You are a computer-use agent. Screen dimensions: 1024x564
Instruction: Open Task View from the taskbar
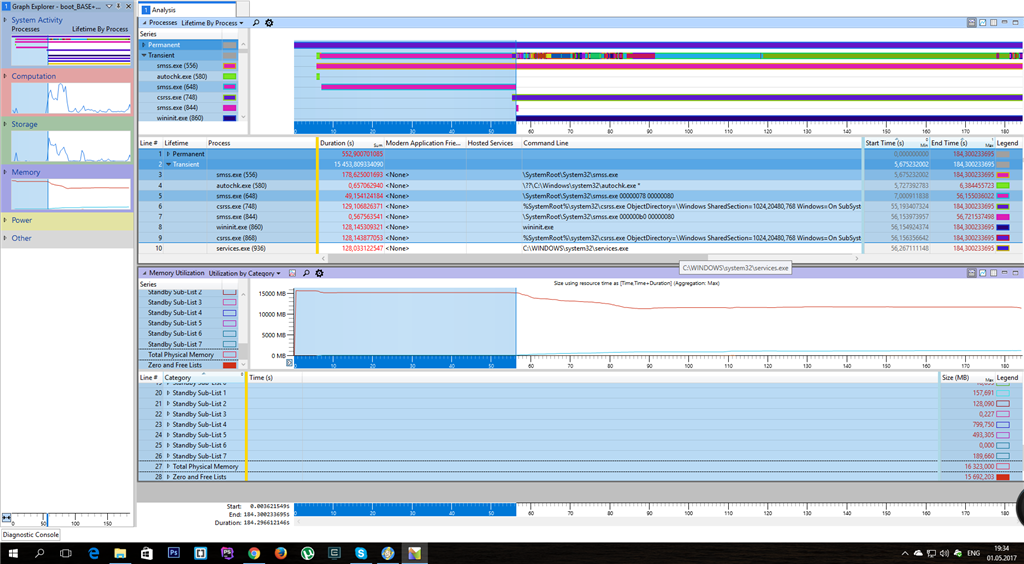click(66, 553)
